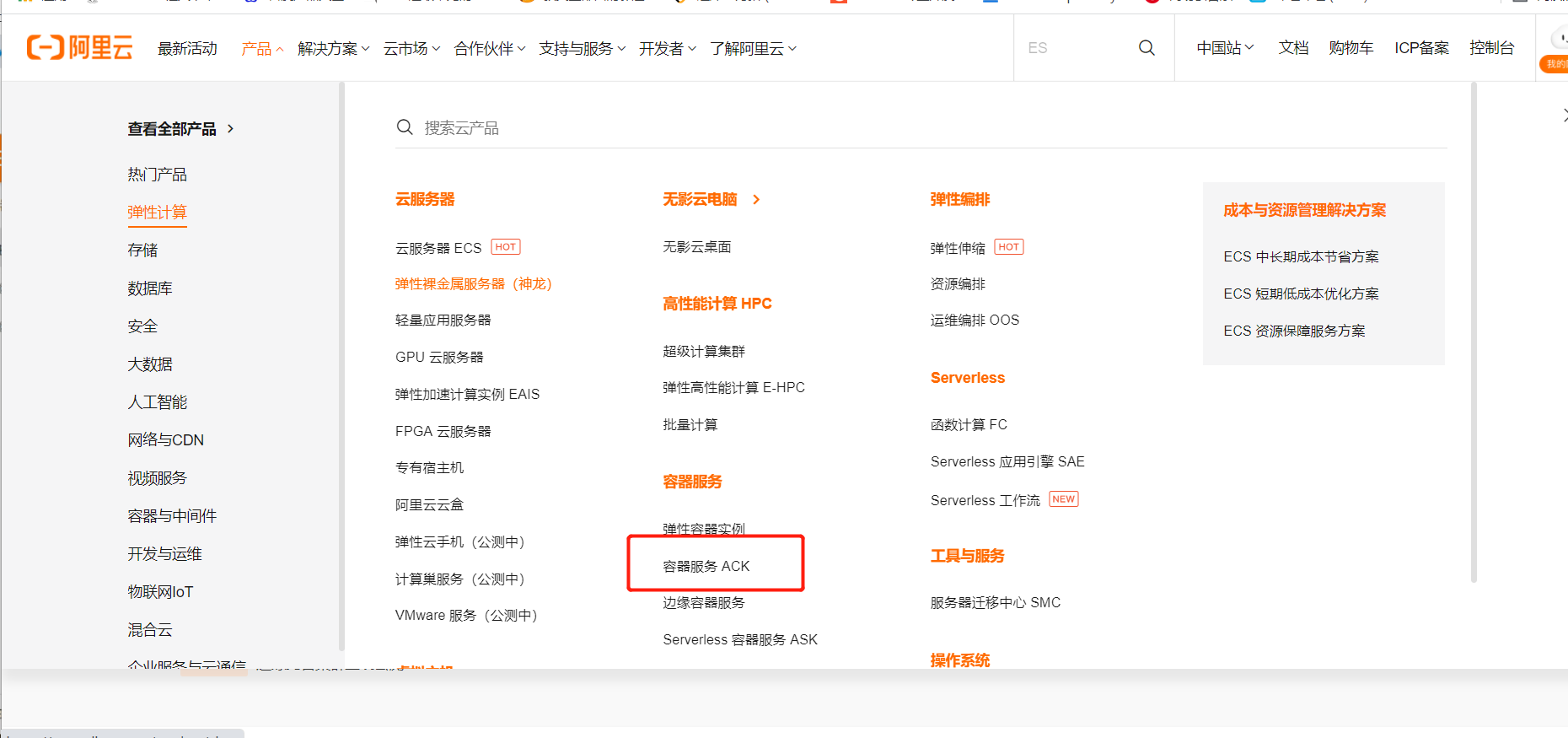Open 资源编排 product

tap(958, 284)
